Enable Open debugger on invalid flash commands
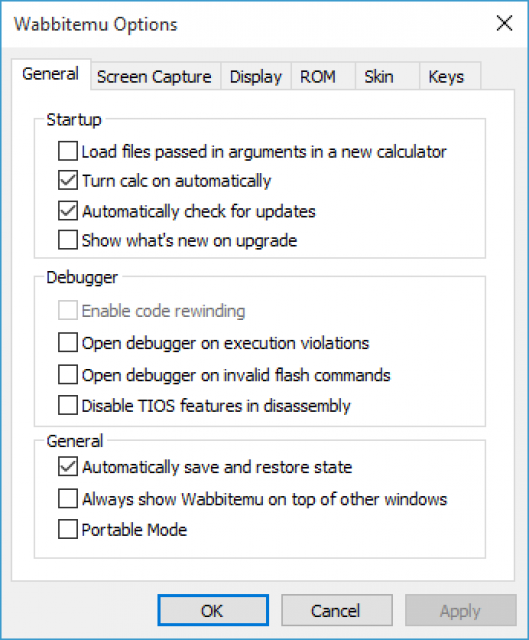The image size is (529, 640). 68,375
